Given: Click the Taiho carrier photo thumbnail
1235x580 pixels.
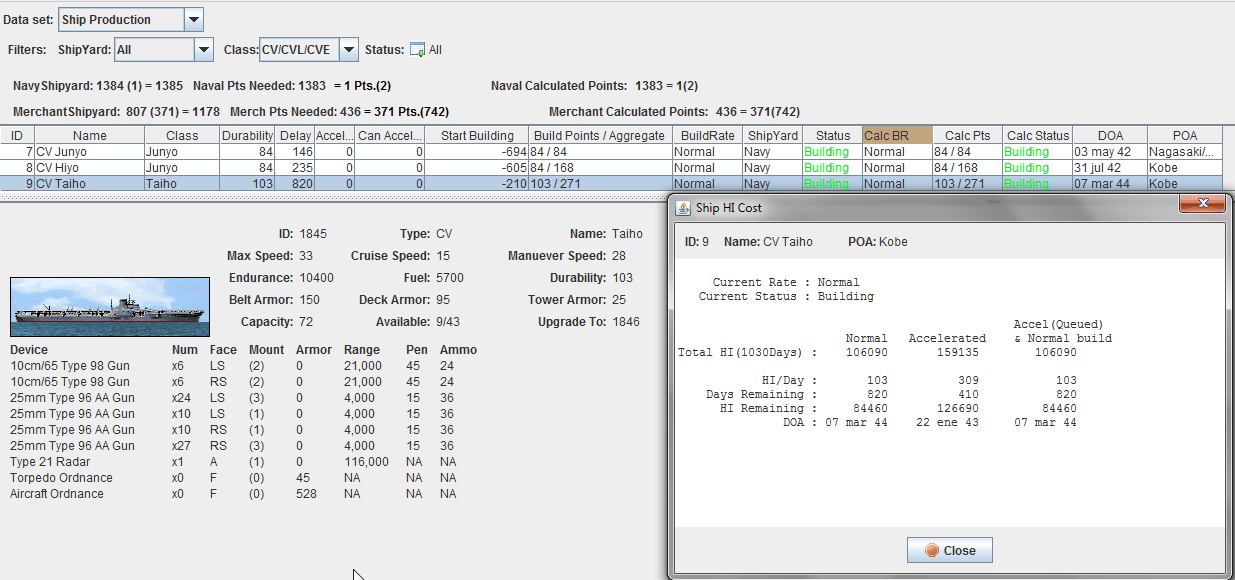Looking at the screenshot, I should coord(109,305).
